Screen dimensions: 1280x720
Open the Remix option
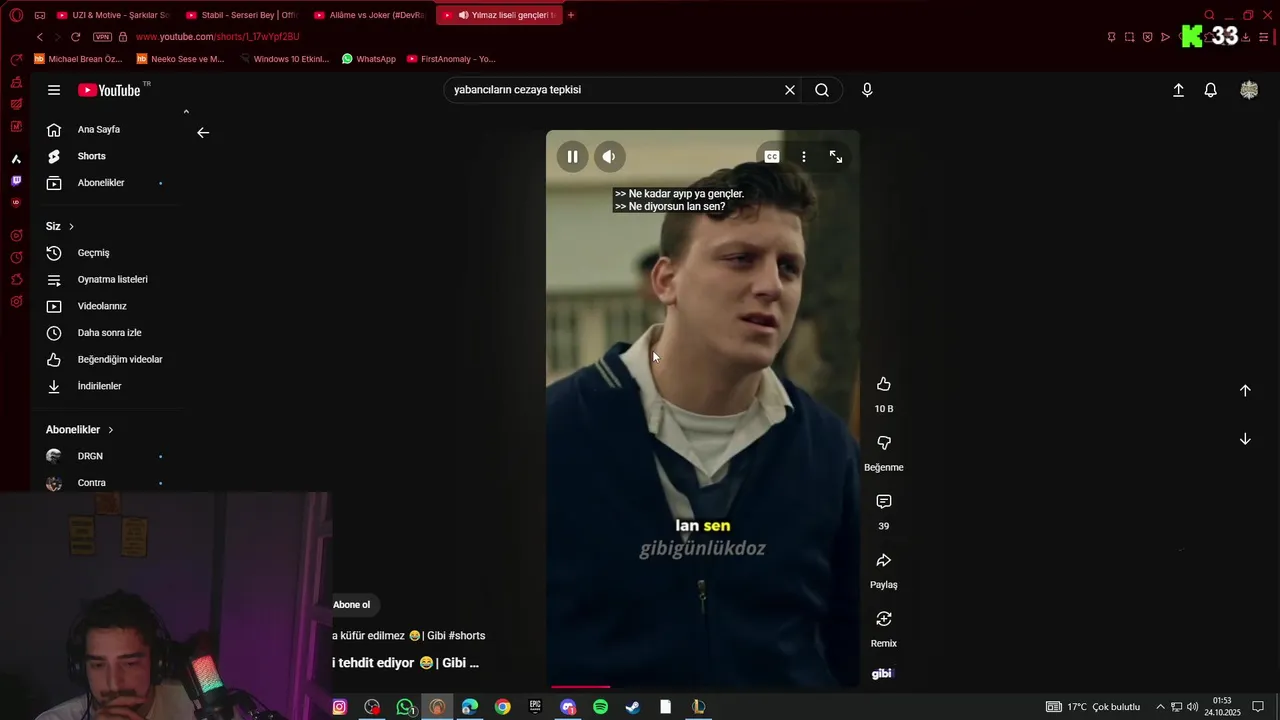(884, 620)
